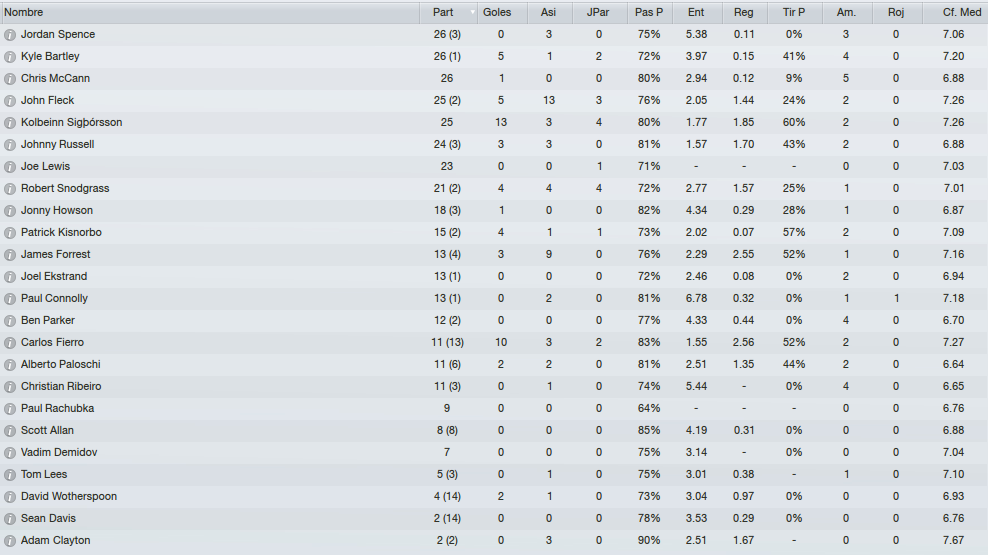Screen dimensions: 988x555
Task: Open info icon for Tom Lees
Action: [9, 474]
